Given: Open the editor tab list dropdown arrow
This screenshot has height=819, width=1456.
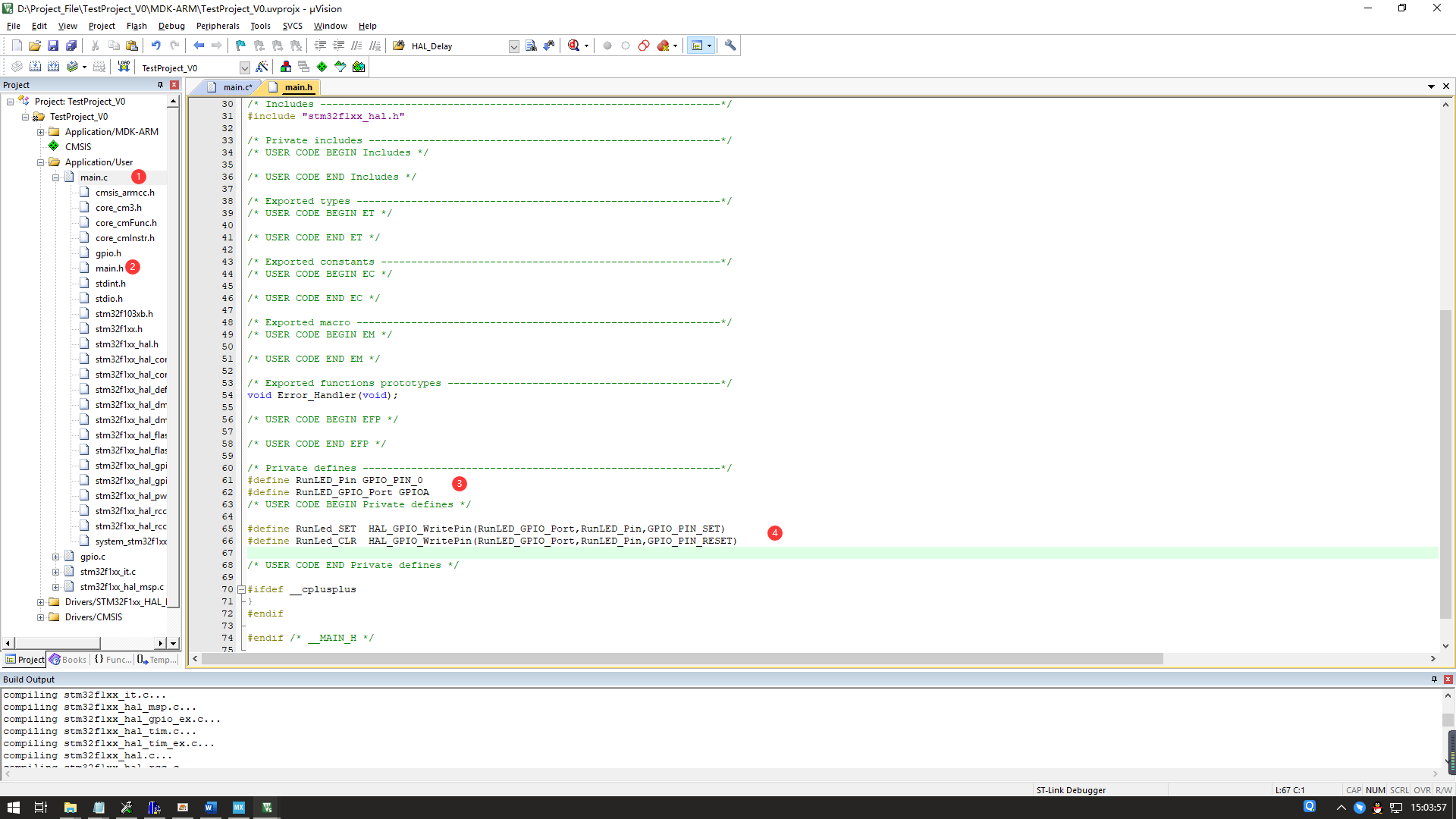Looking at the screenshot, I should click(1431, 86).
